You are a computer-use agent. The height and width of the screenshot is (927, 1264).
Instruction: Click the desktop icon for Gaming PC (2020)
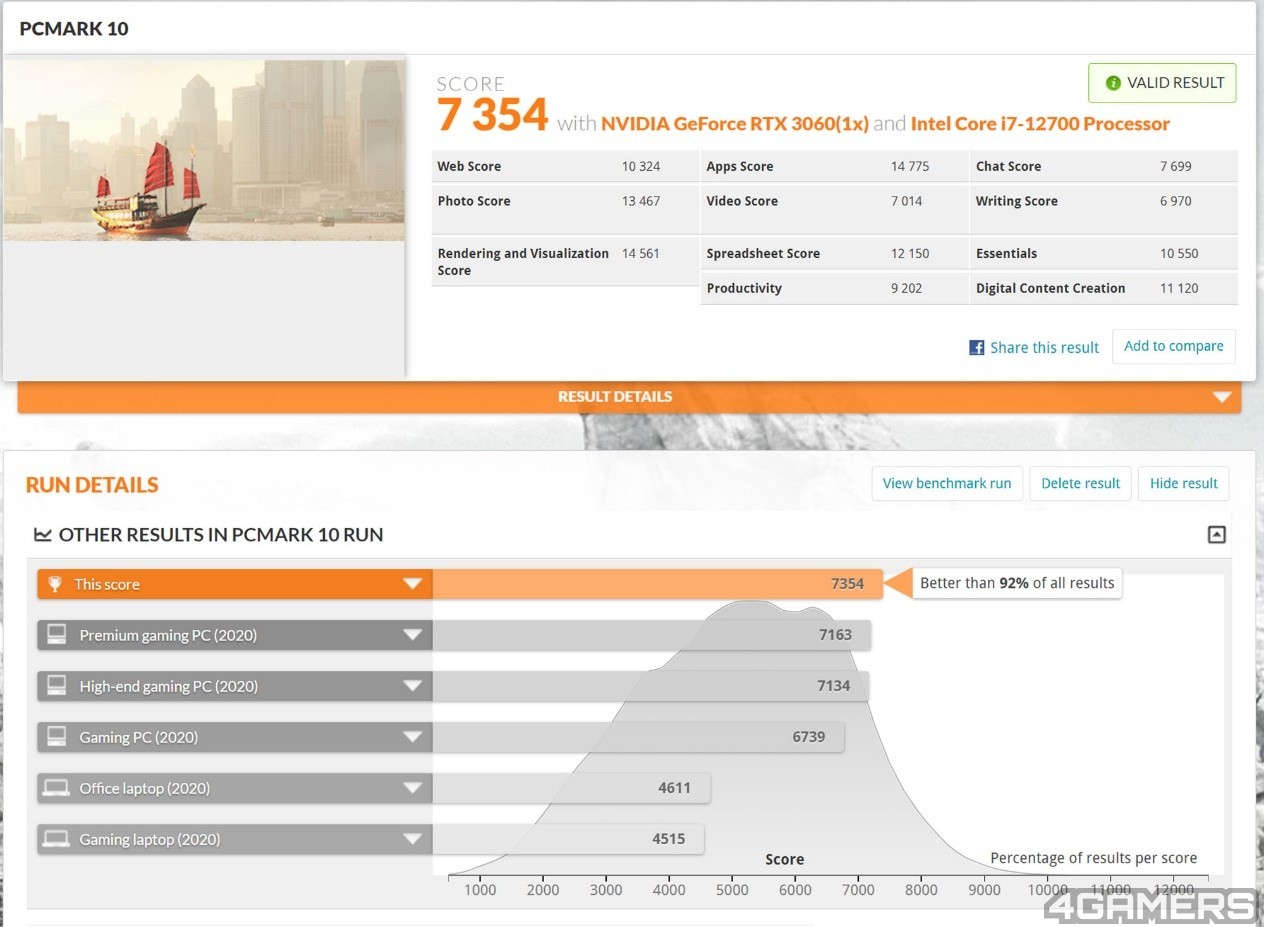[x=56, y=737]
